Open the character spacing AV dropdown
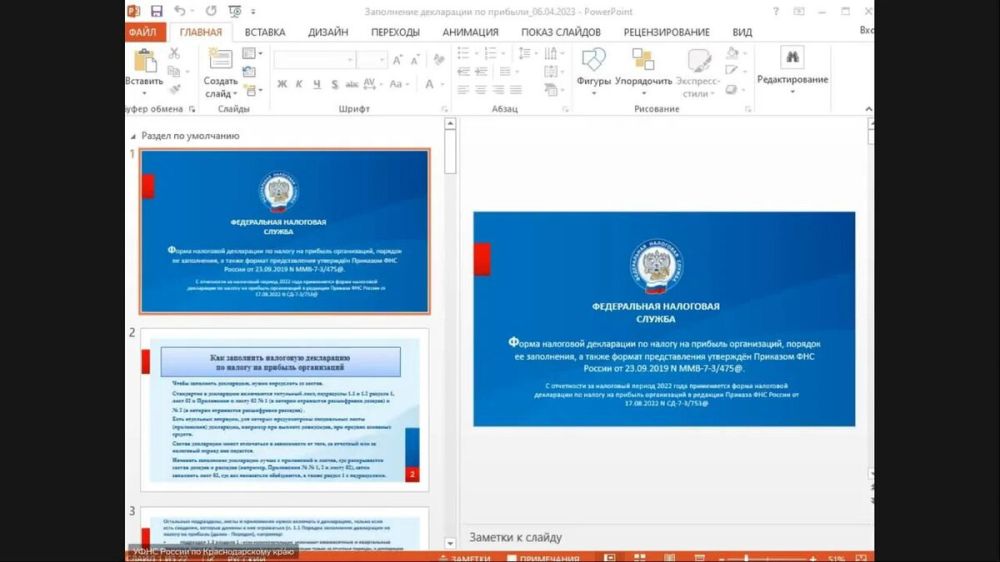The height and width of the screenshot is (562, 1000). click(x=372, y=84)
